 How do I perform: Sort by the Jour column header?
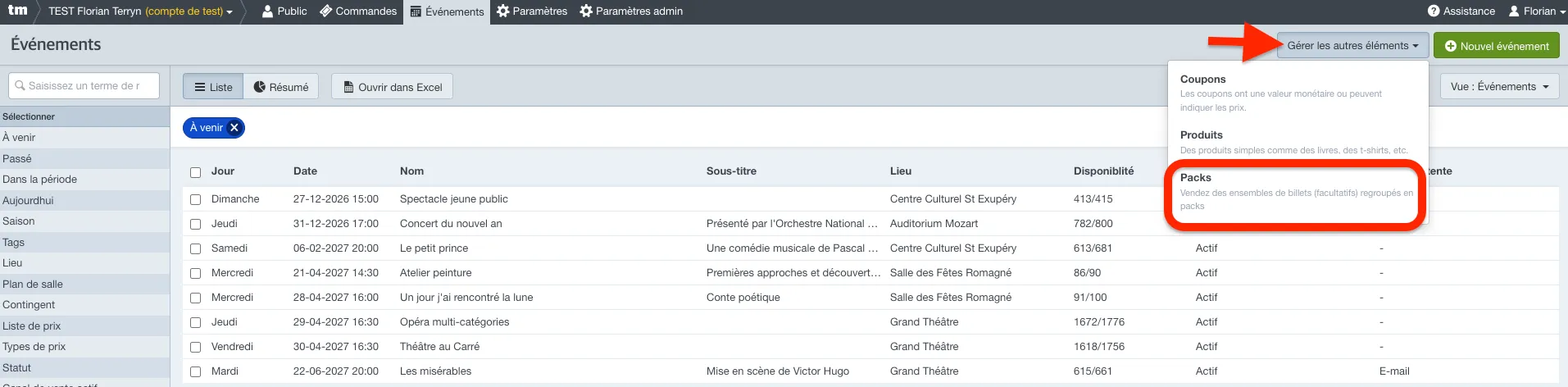tap(223, 171)
